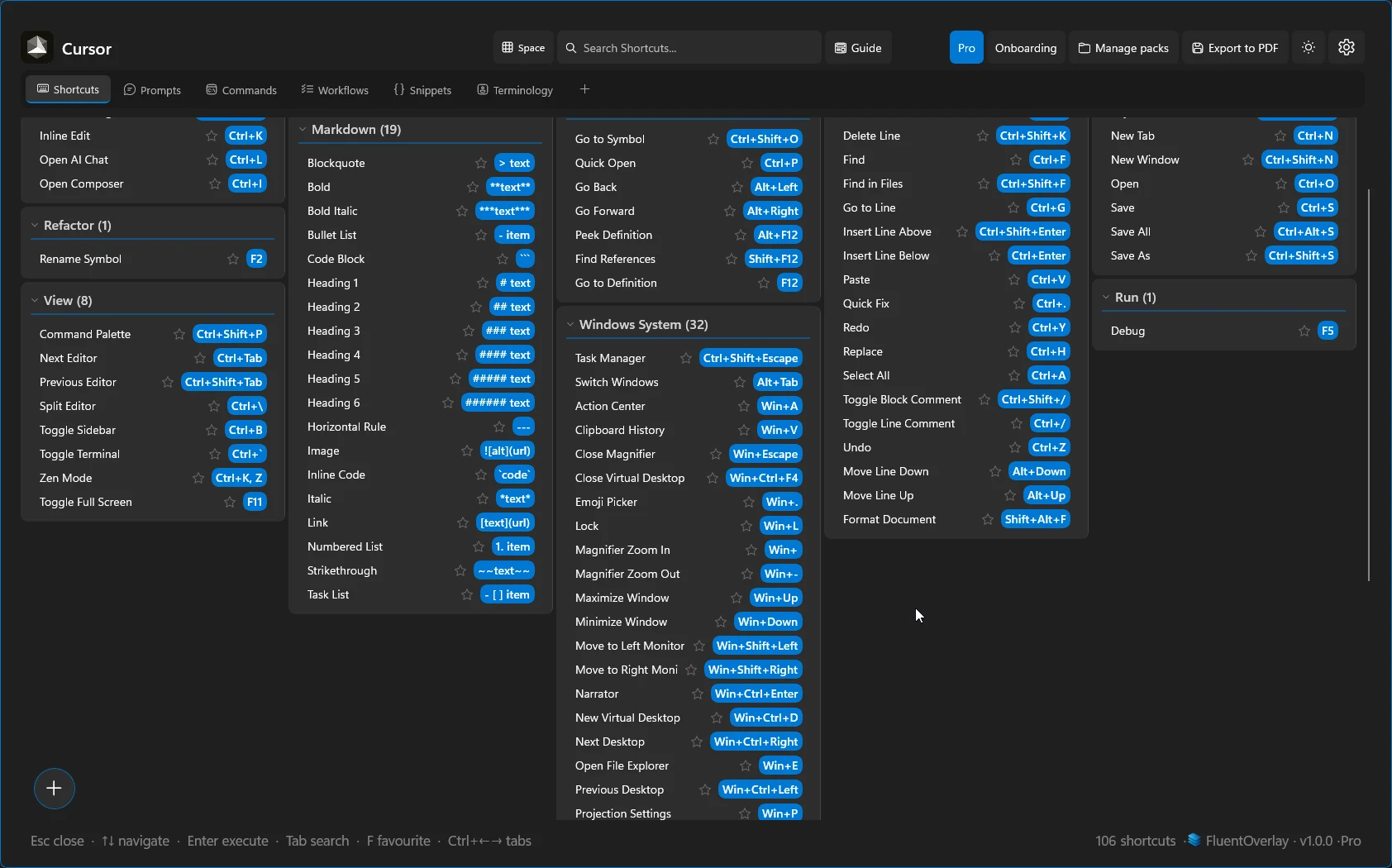This screenshot has width=1392, height=868.
Task: Open the Prompts tab icon
Action: point(131,89)
